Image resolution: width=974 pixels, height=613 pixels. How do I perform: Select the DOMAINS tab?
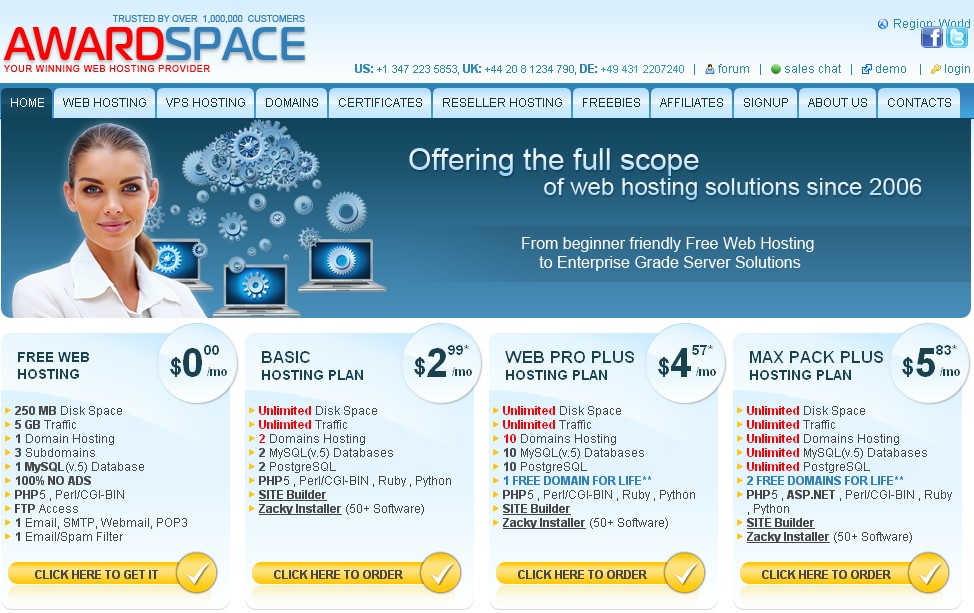pyautogui.click(x=291, y=102)
